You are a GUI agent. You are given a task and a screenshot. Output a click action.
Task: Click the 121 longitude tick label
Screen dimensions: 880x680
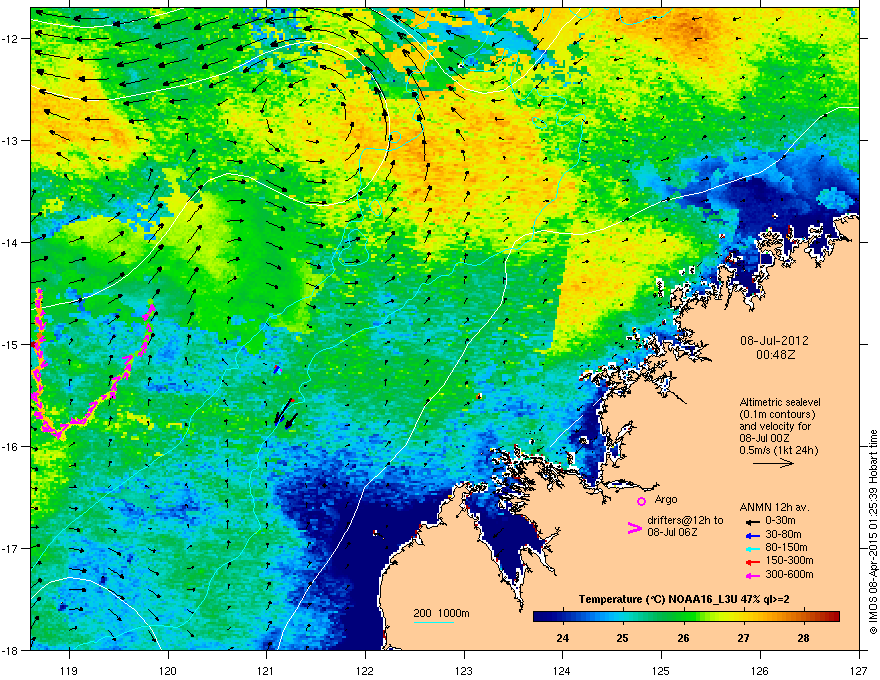click(267, 670)
